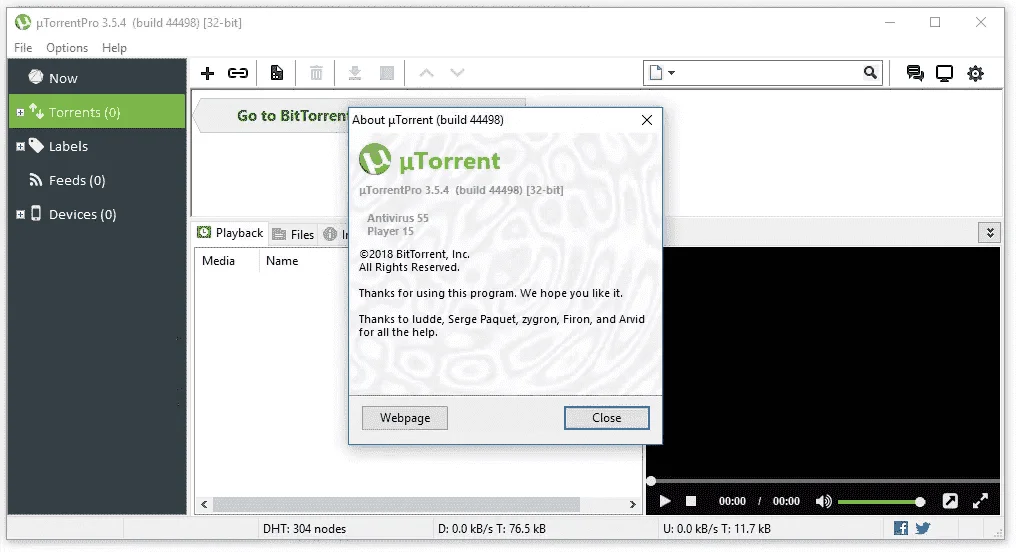Open the Options menu
Viewport: 1016px width, 552px height.
[67, 48]
